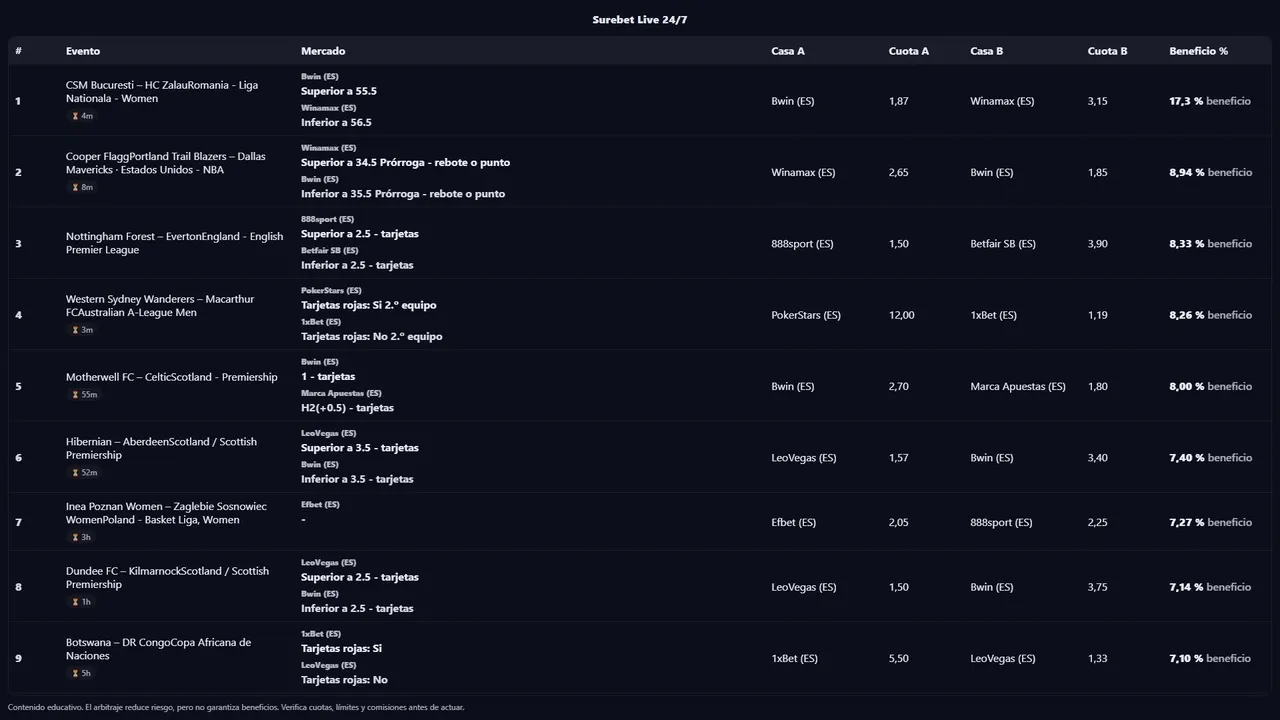Select the 'Superior a 55.5' market line
The image size is (1280, 720).
(x=339, y=91)
